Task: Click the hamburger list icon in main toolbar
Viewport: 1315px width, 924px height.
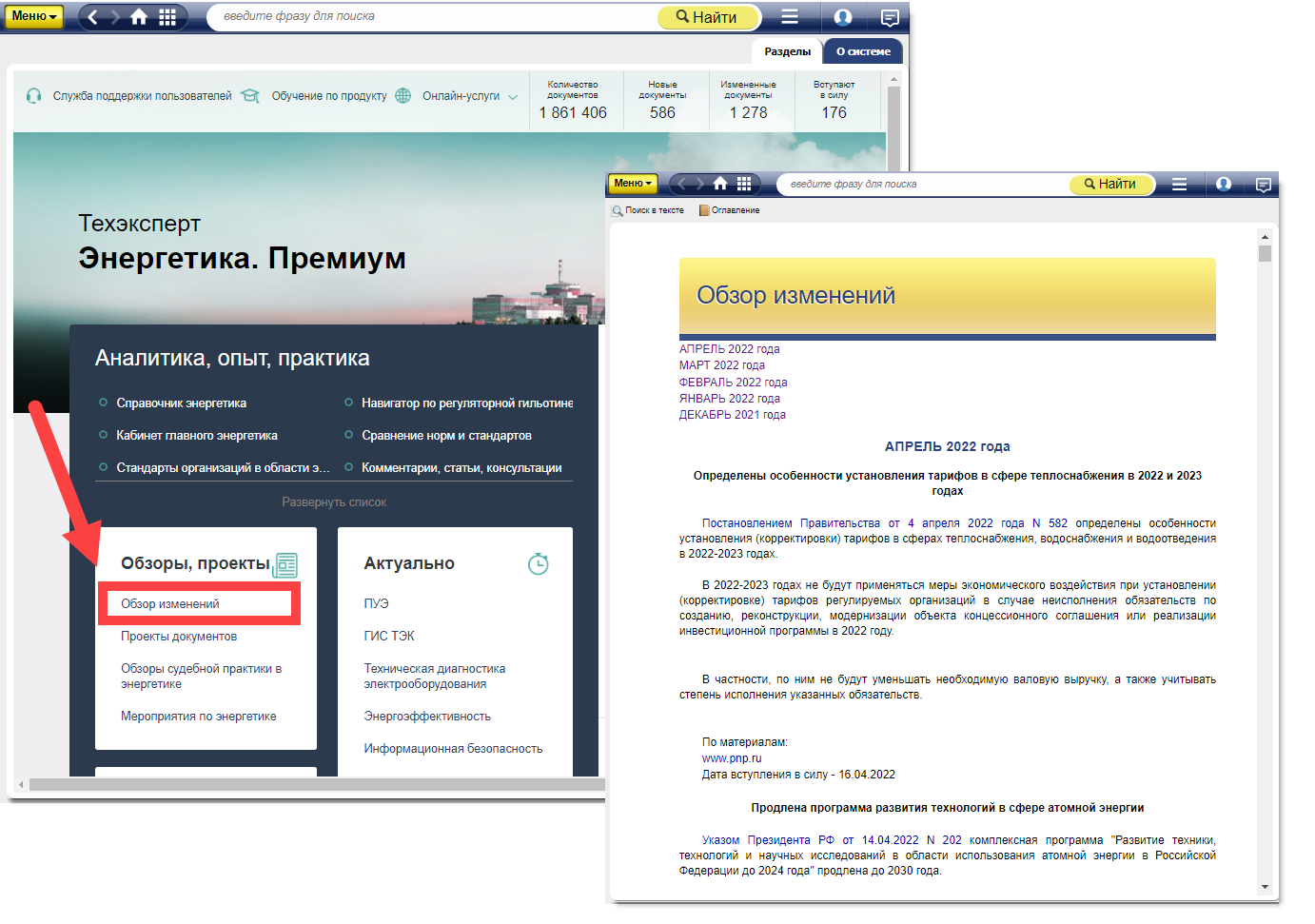Action: point(790,16)
